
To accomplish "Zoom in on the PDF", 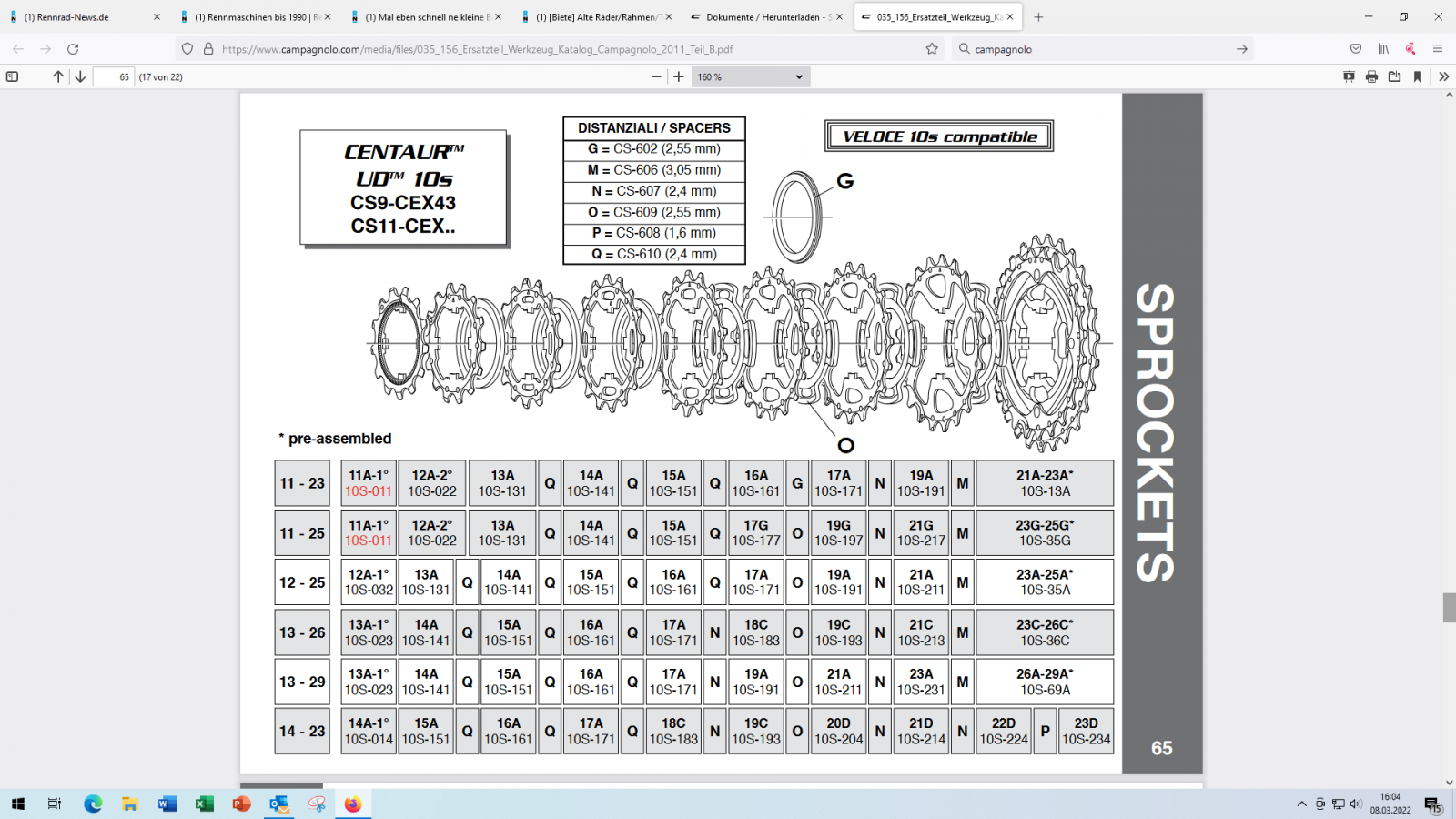I will click(x=679, y=76).
